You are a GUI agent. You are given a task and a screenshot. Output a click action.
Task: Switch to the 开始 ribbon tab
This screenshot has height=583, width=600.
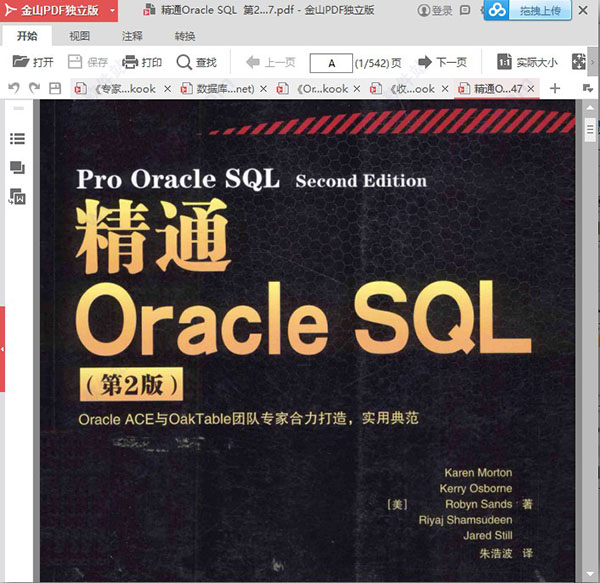click(27, 36)
